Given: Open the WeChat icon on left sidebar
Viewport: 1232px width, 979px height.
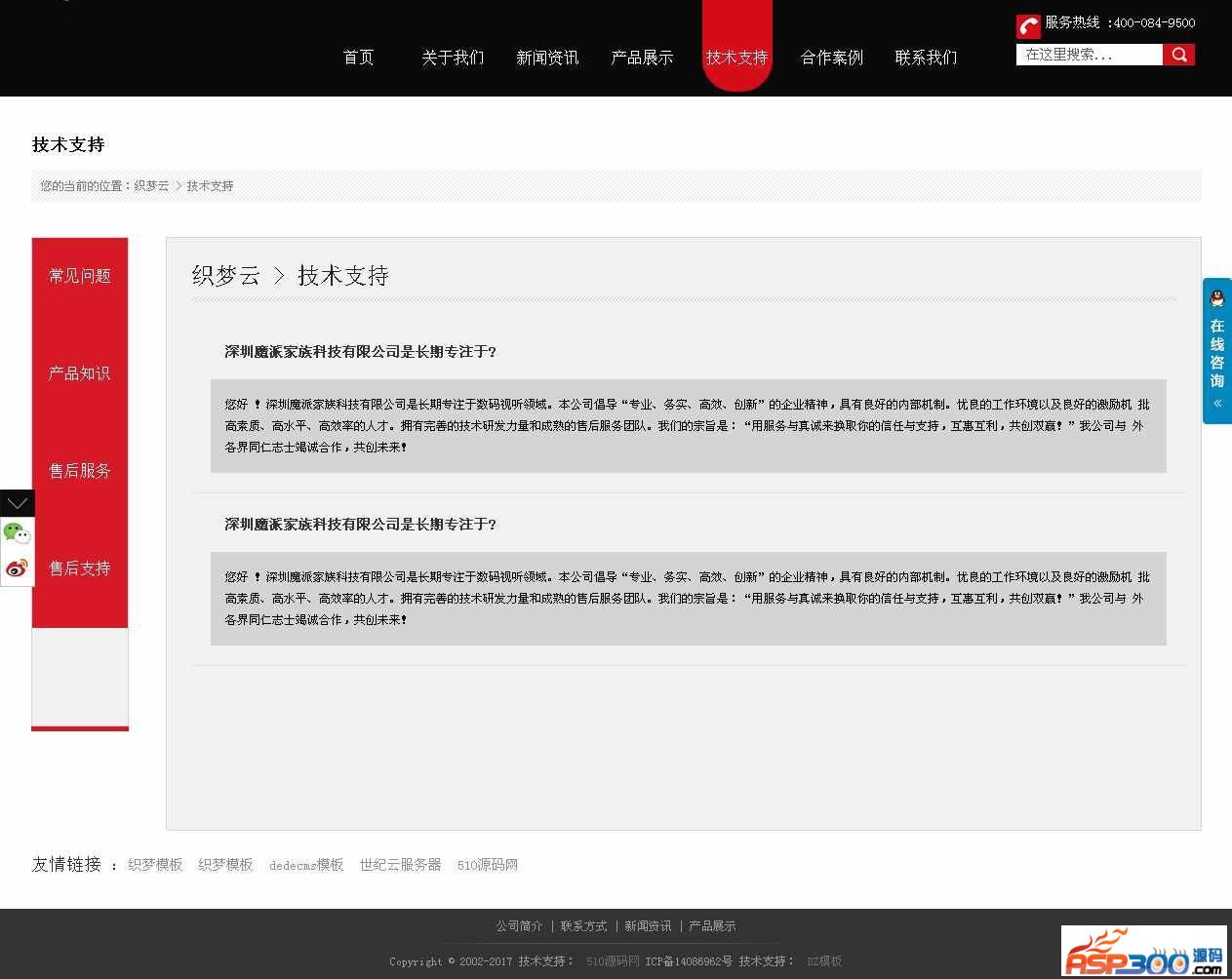Looking at the screenshot, I should click(x=17, y=532).
